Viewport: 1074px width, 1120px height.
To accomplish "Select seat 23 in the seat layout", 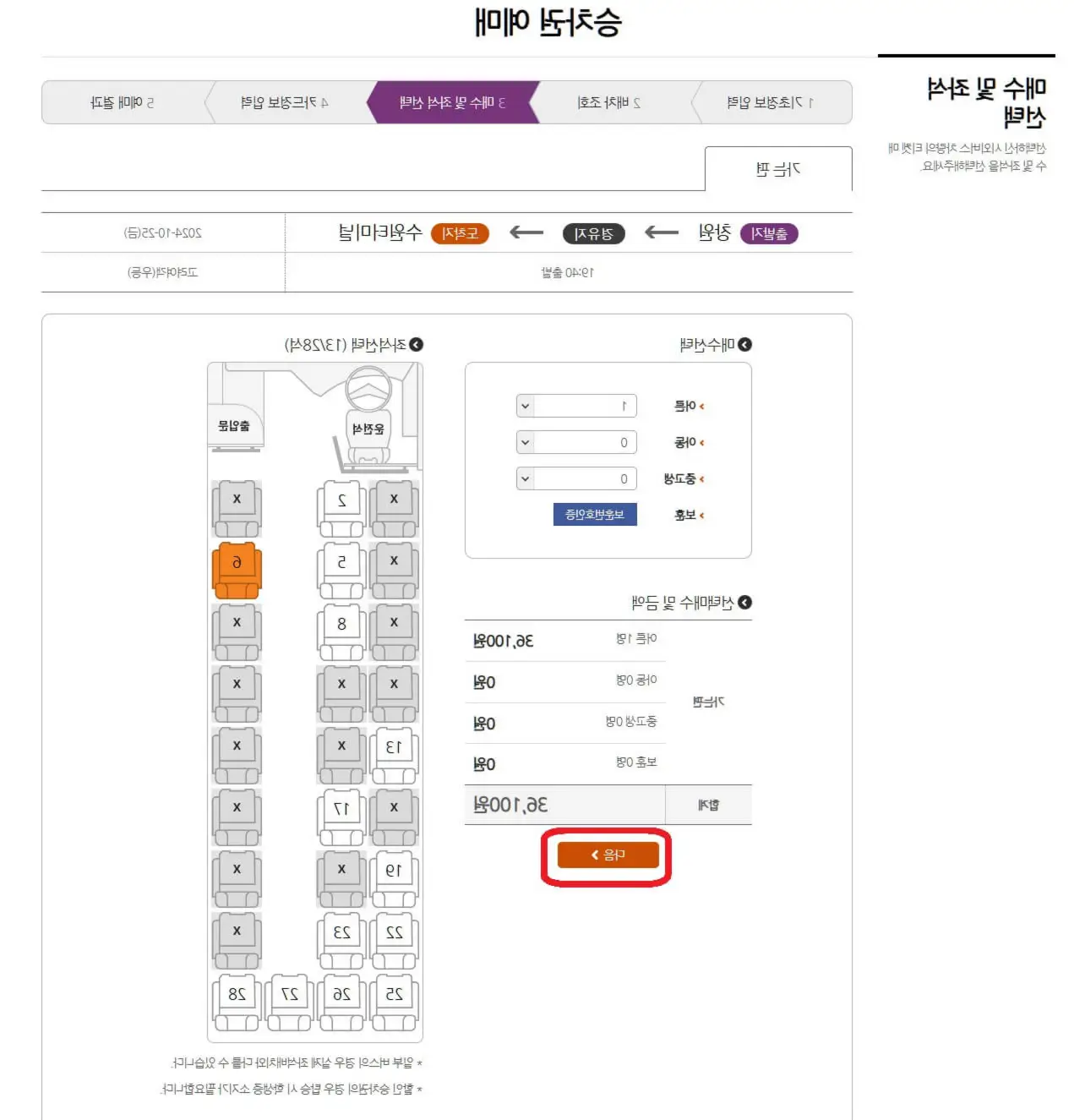I will click(341, 940).
